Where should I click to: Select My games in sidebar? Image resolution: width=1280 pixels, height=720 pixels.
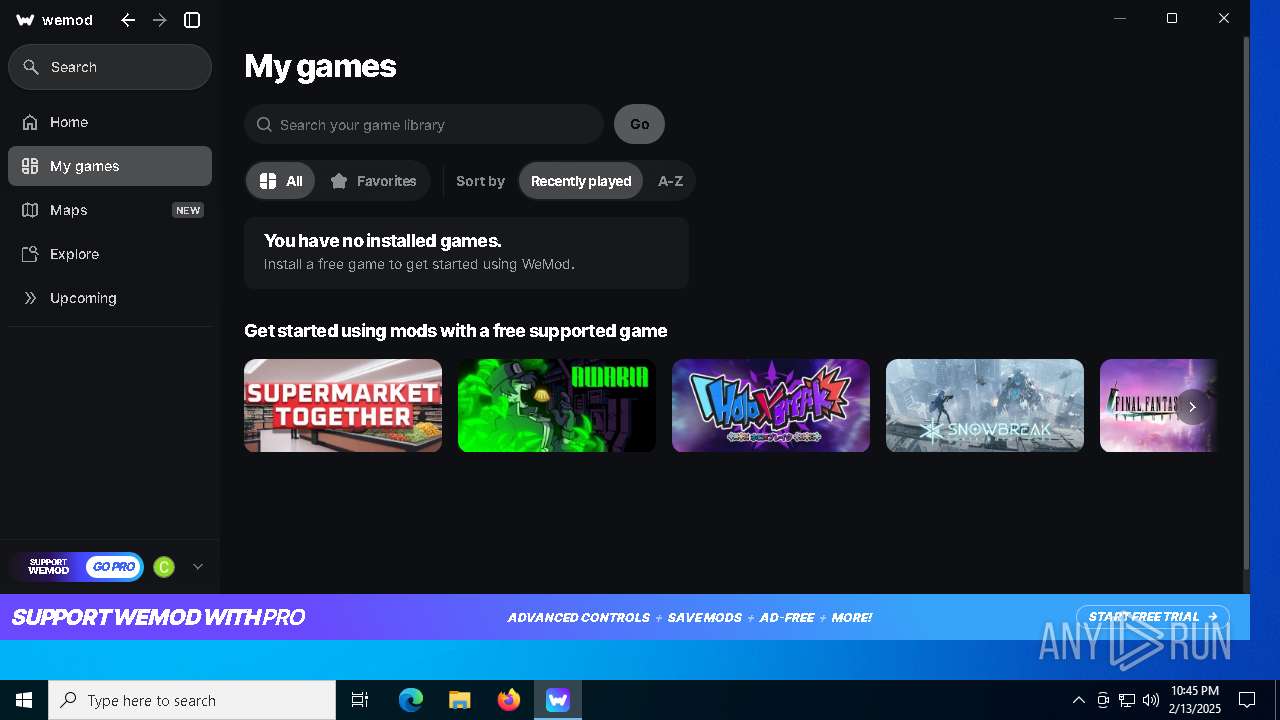(x=110, y=166)
